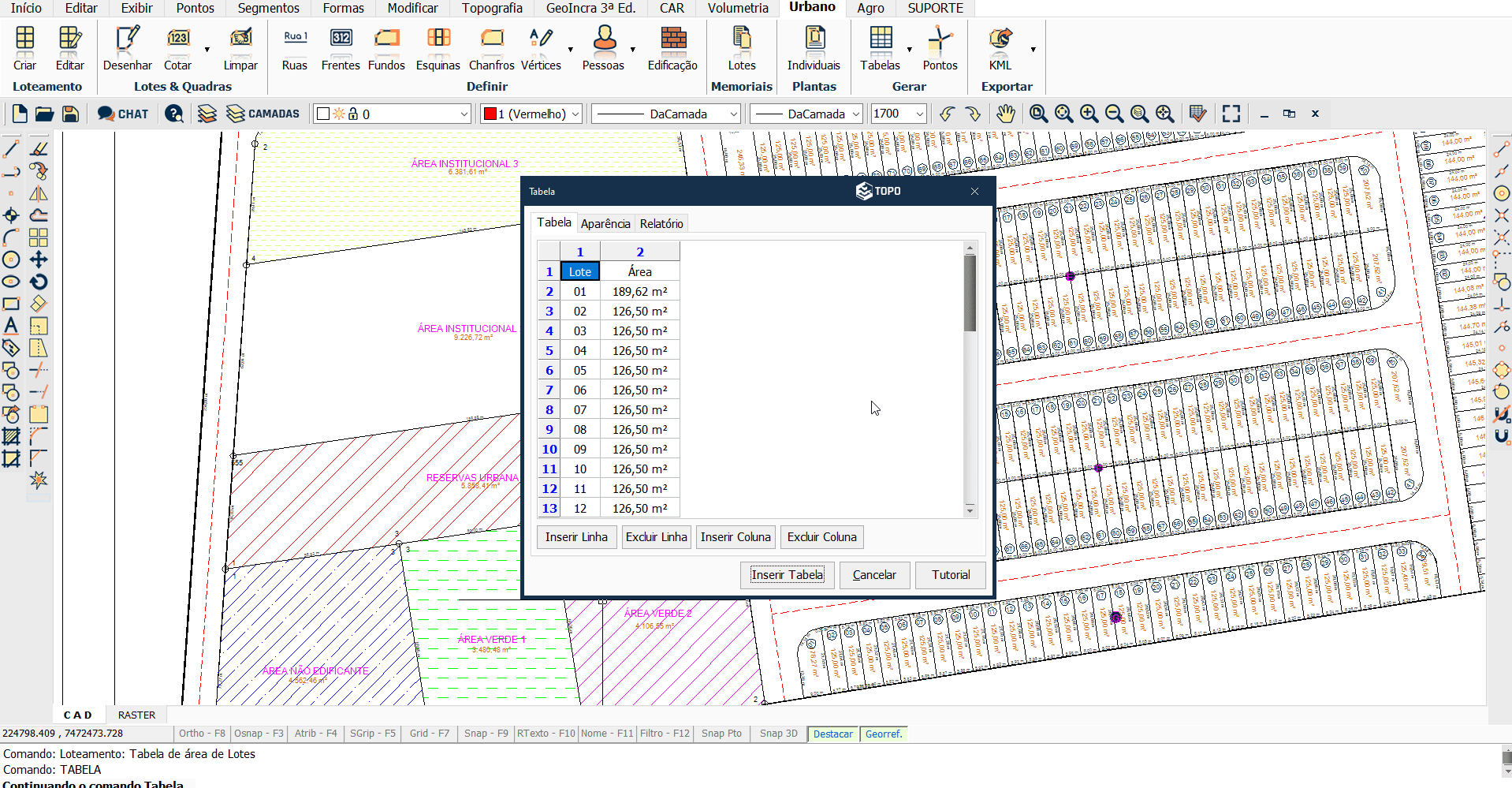Click the Ruas icon in Definir group

[294, 48]
